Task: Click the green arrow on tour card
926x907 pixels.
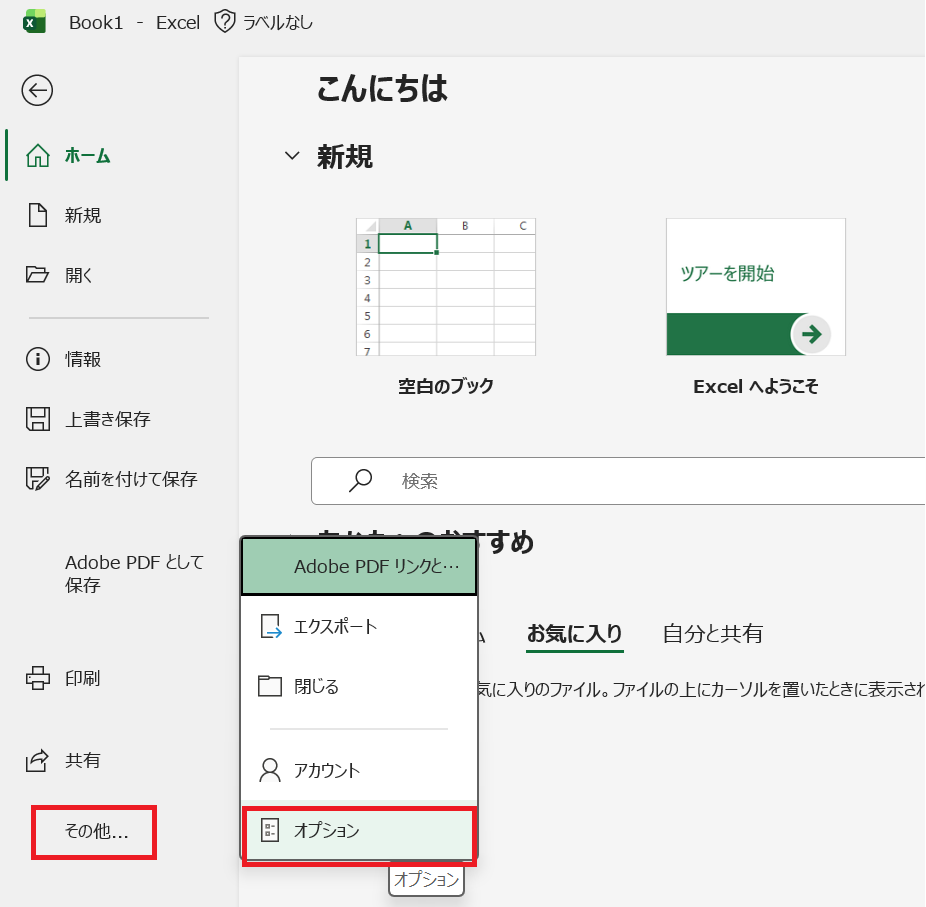Action: click(x=811, y=334)
